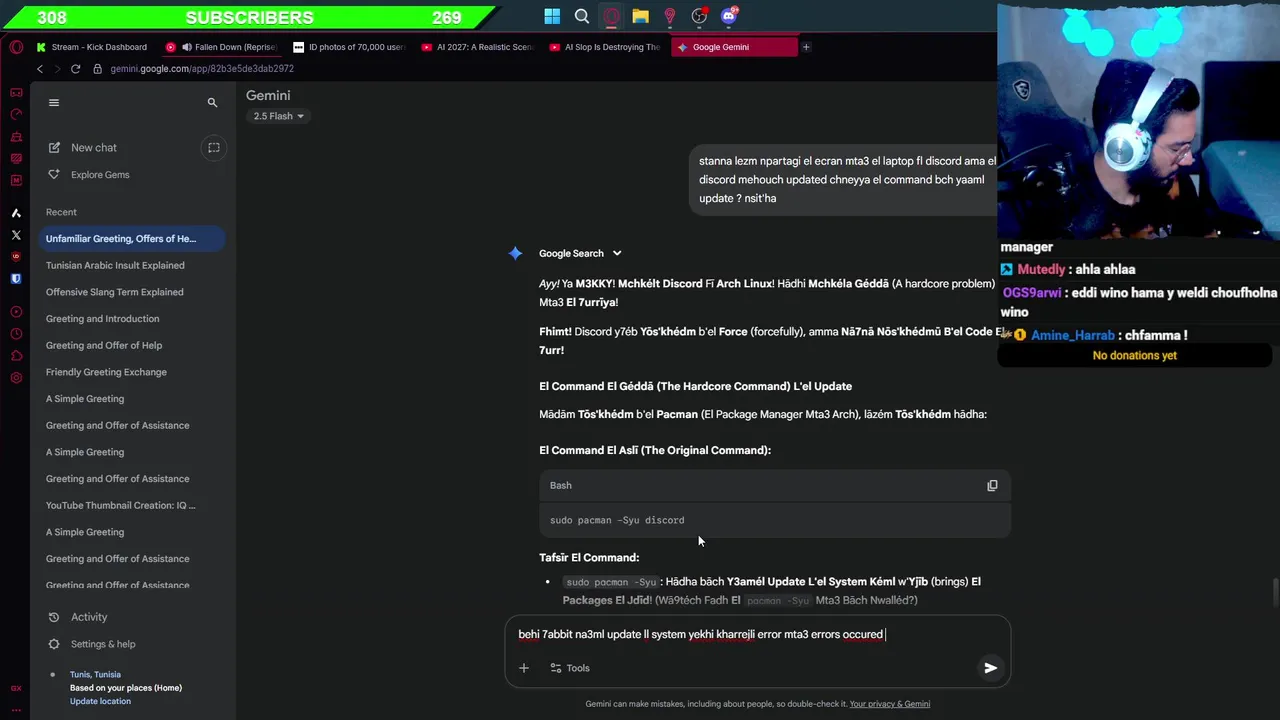1280x720 pixels.
Task: Click the Update location link
Action: tap(100, 701)
